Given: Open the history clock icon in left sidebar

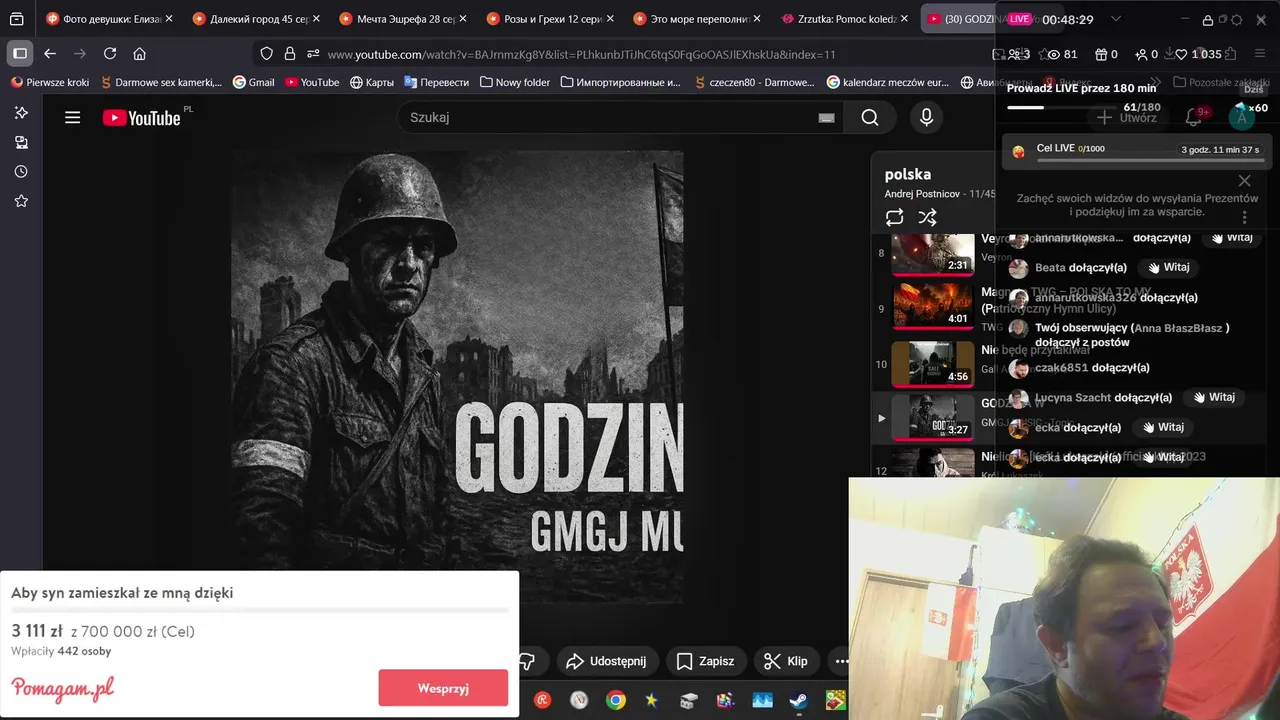Looking at the screenshot, I should pyautogui.click(x=21, y=172).
